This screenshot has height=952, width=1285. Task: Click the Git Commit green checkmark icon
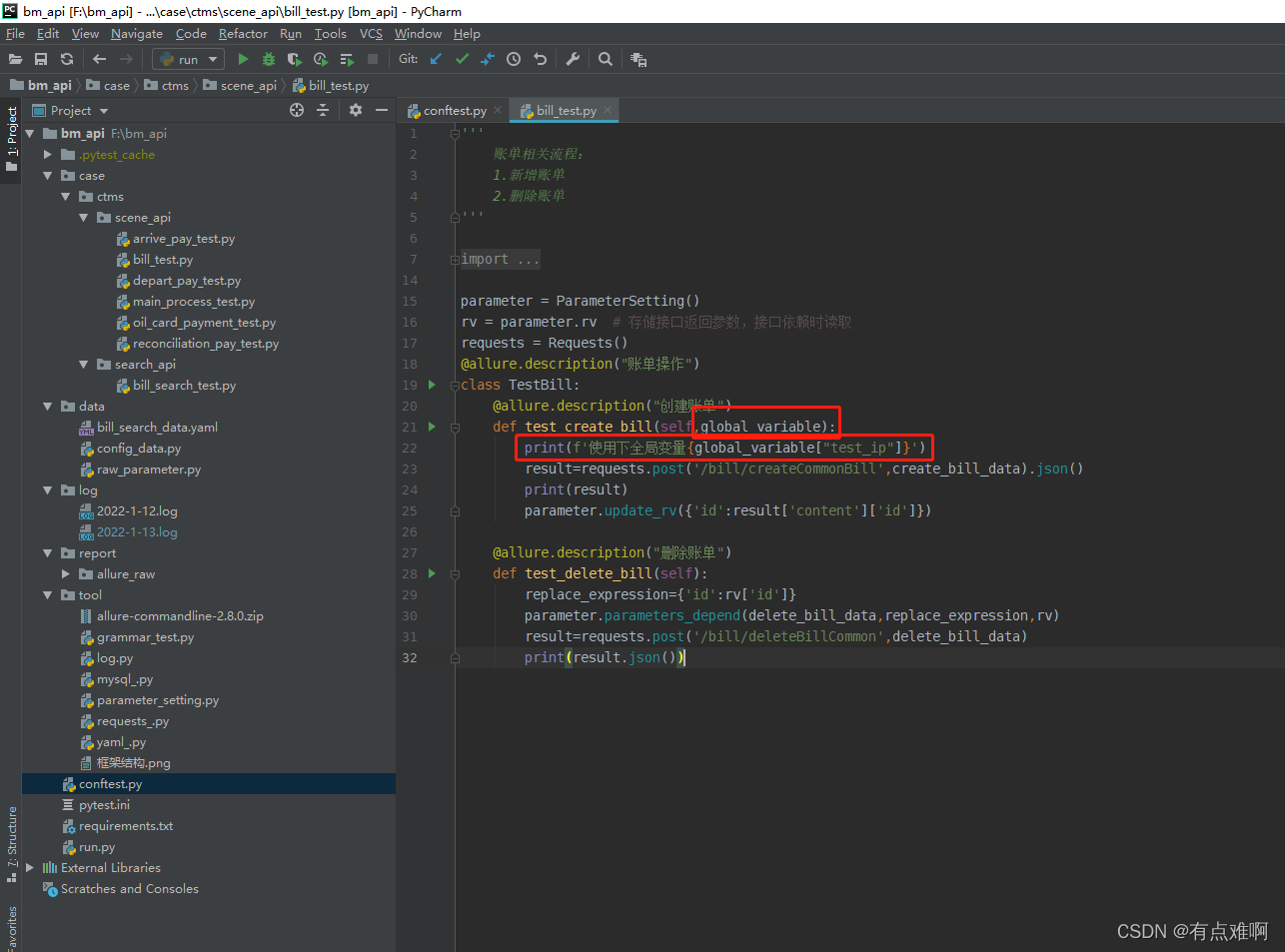[x=462, y=60]
